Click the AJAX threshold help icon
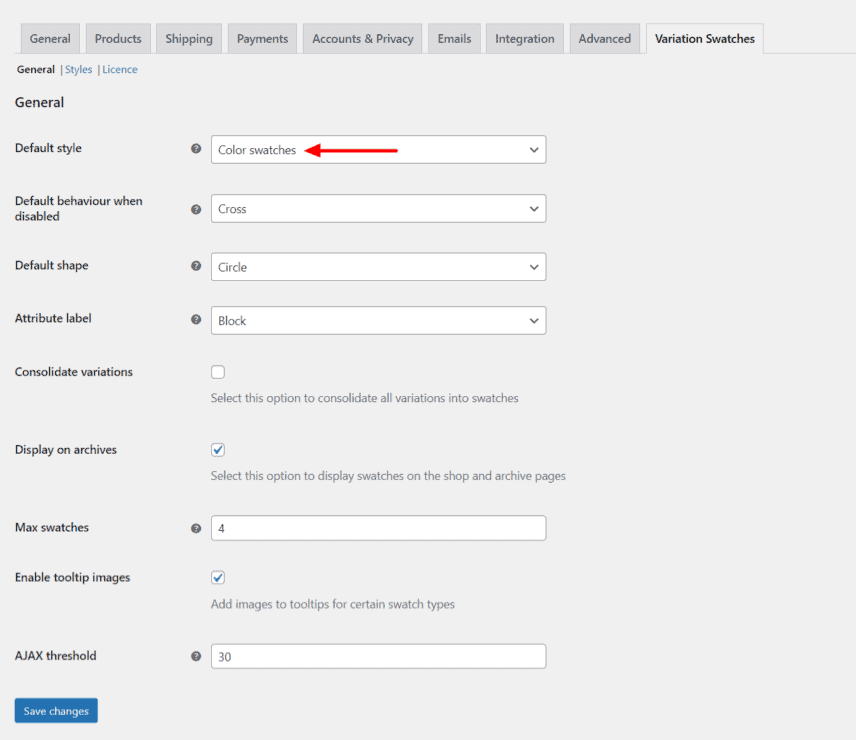 [196, 656]
